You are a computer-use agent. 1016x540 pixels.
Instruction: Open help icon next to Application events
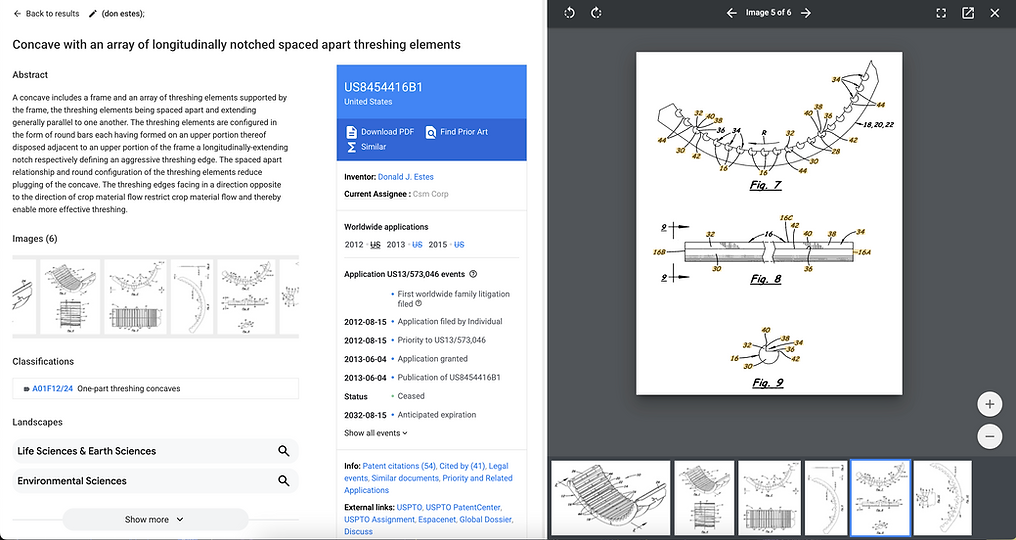point(473,274)
